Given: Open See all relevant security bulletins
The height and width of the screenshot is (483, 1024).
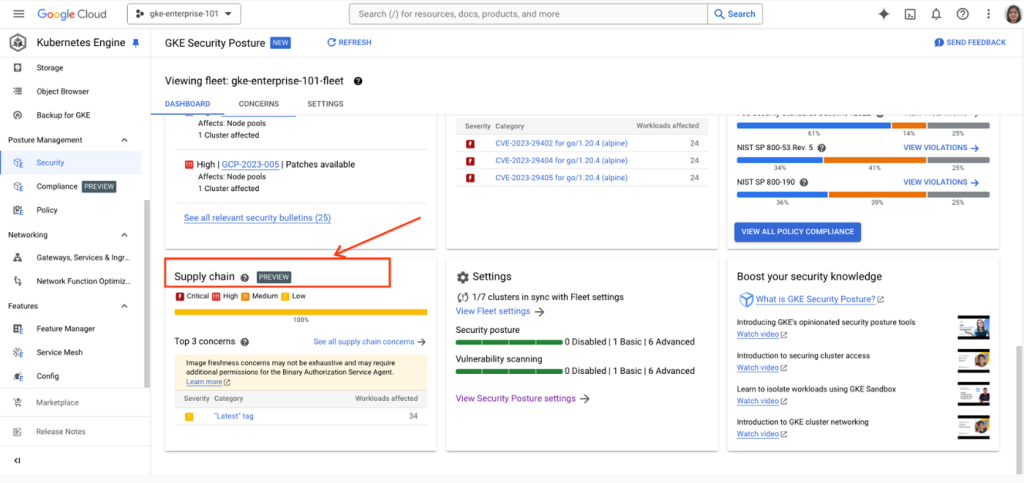Looking at the screenshot, I should pos(257,218).
